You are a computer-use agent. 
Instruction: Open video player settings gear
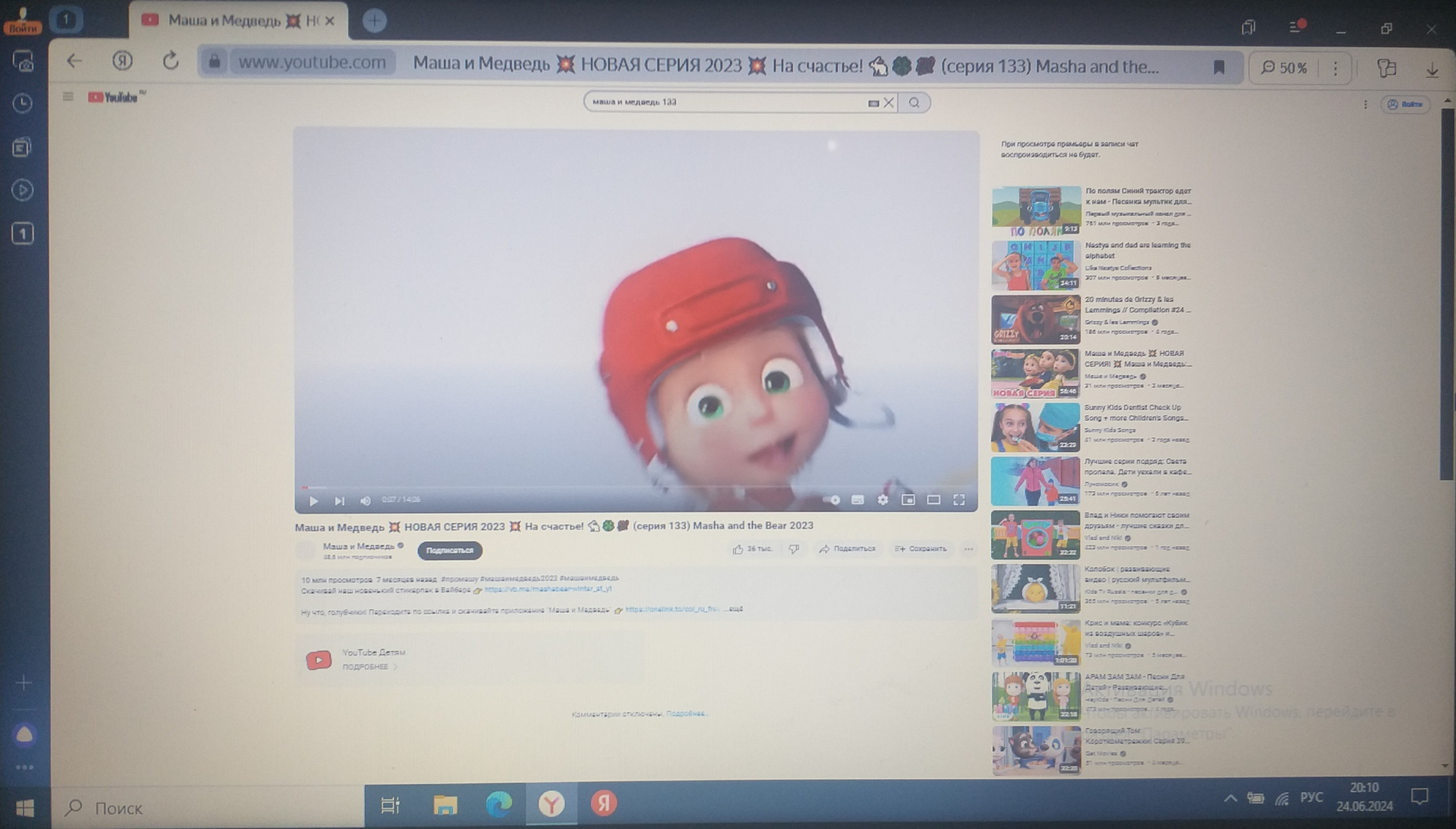pyautogui.click(x=883, y=500)
